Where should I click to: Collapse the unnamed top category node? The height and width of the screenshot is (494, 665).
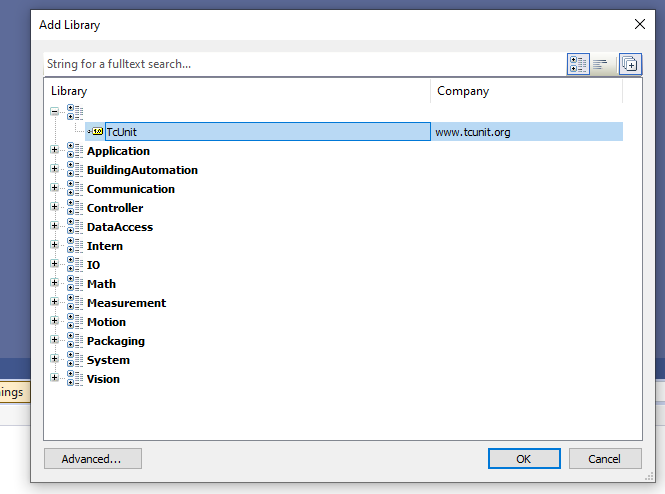pos(54,112)
